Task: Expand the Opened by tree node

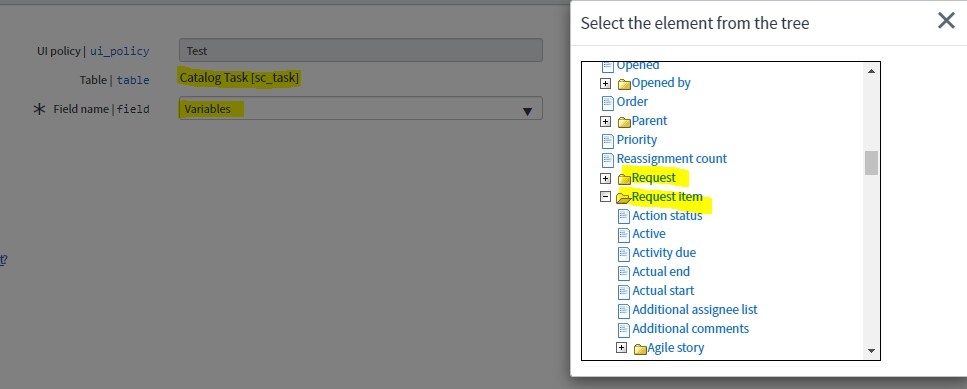Action: point(606,83)
